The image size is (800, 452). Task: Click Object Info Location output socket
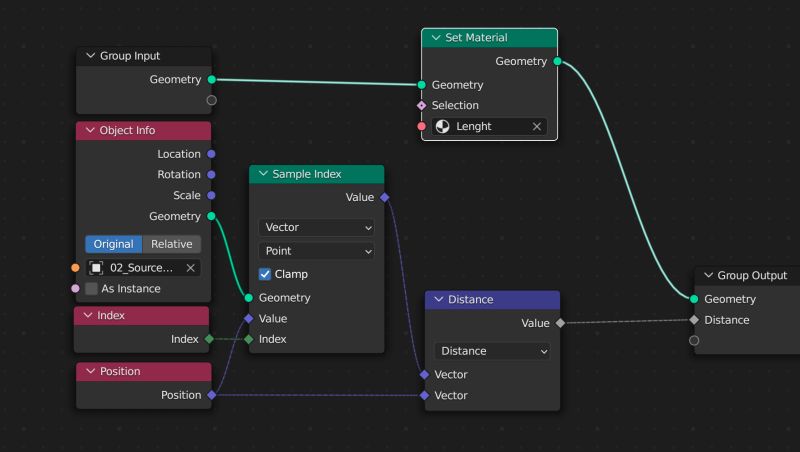tap(211, 154)
